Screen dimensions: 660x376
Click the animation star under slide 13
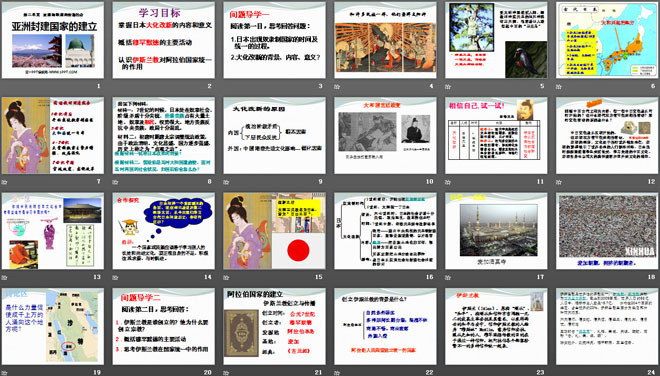click(5, 278)
